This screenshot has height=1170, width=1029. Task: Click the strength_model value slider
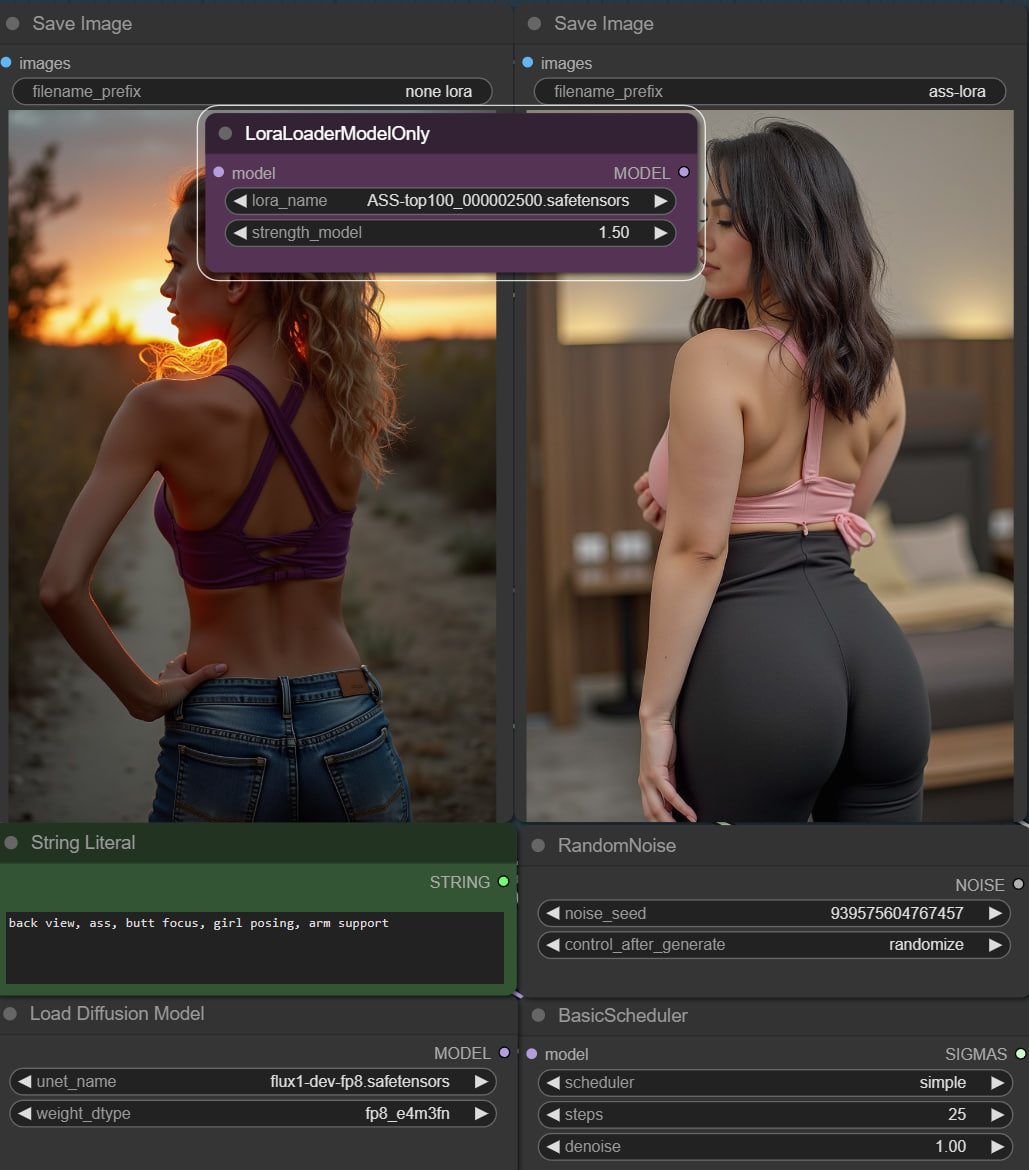click(x=450, y=233)
